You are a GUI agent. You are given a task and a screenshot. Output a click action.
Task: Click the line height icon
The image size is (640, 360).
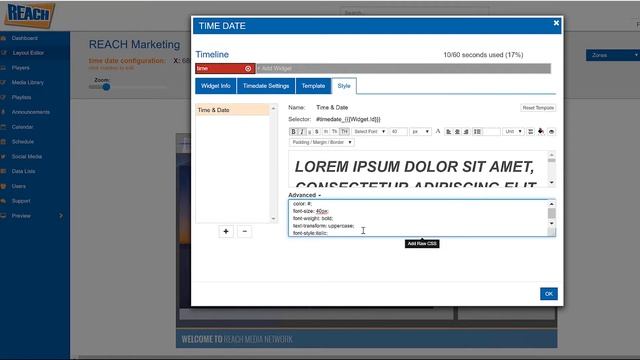[477, 131]
